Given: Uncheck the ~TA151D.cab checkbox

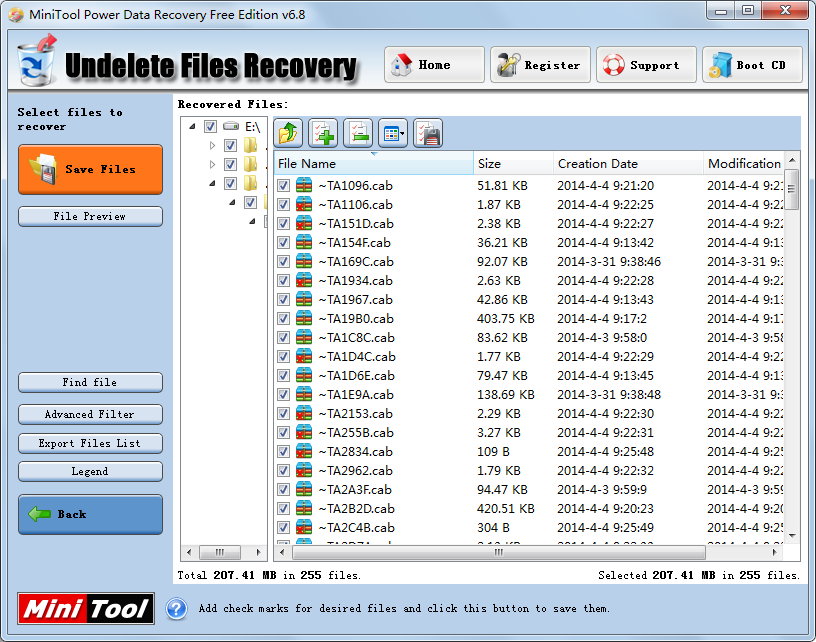Looking at the screenshot, I should pos(283,224).
